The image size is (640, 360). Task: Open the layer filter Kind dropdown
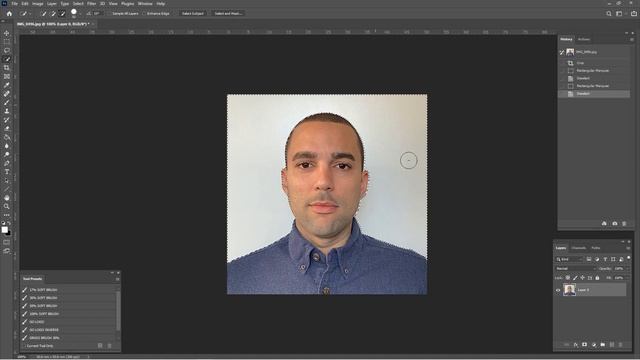tap(569, 259)
